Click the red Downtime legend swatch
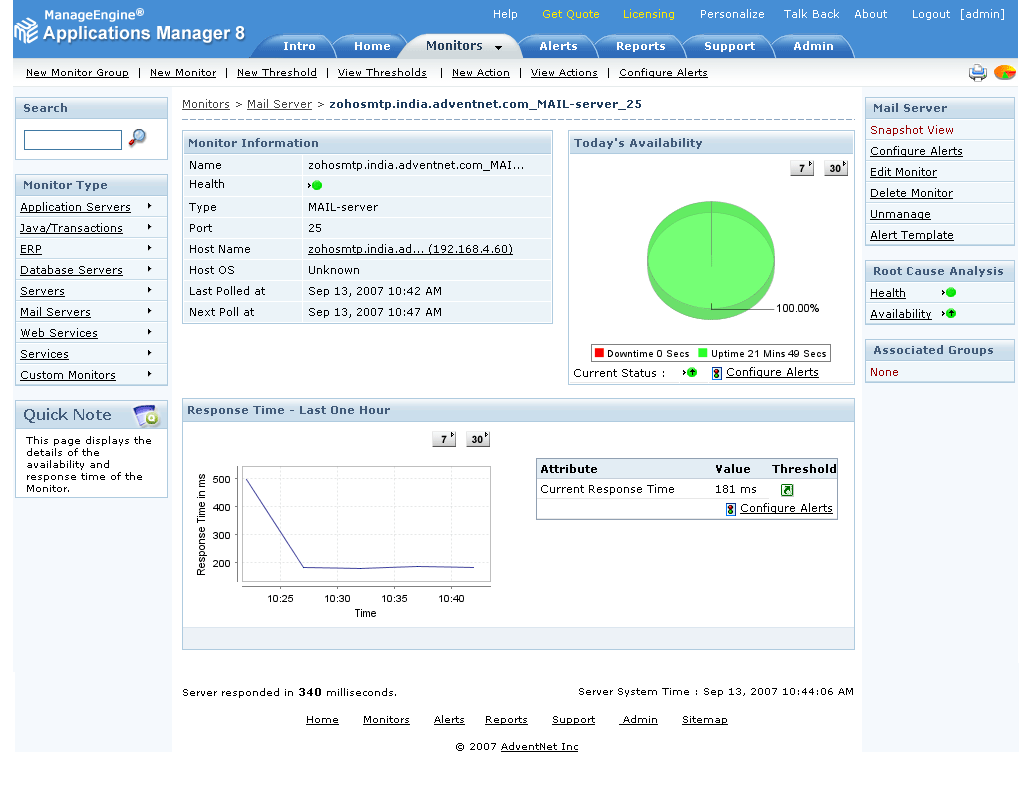Viewport: 1024px width, 800px height. [x=599, y=353]
